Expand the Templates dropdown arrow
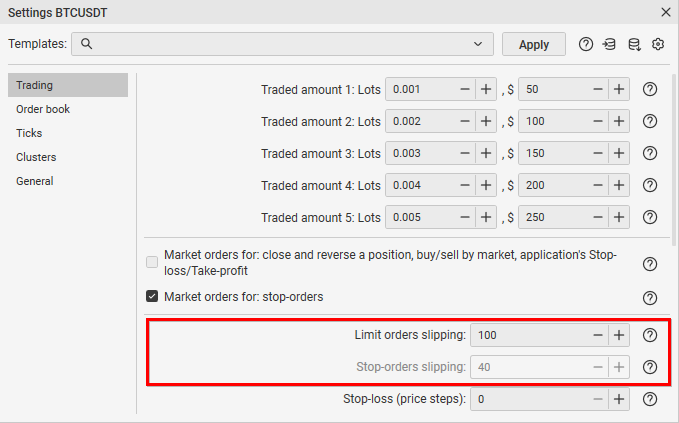 [478, 44]
